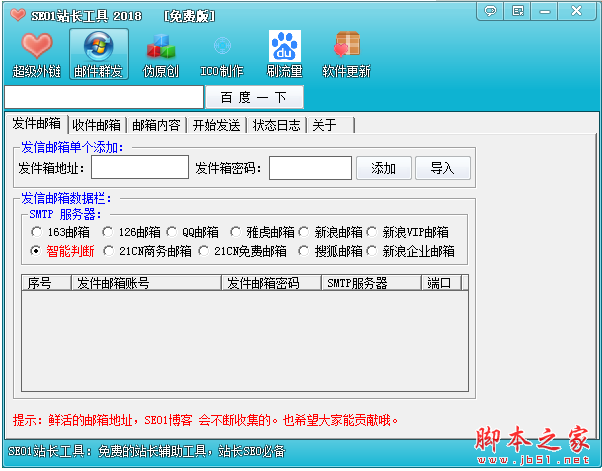Select the 搜狐邮箱 SMTP option
The height and width of the screenshot is (471, 602).
(331, 251)
